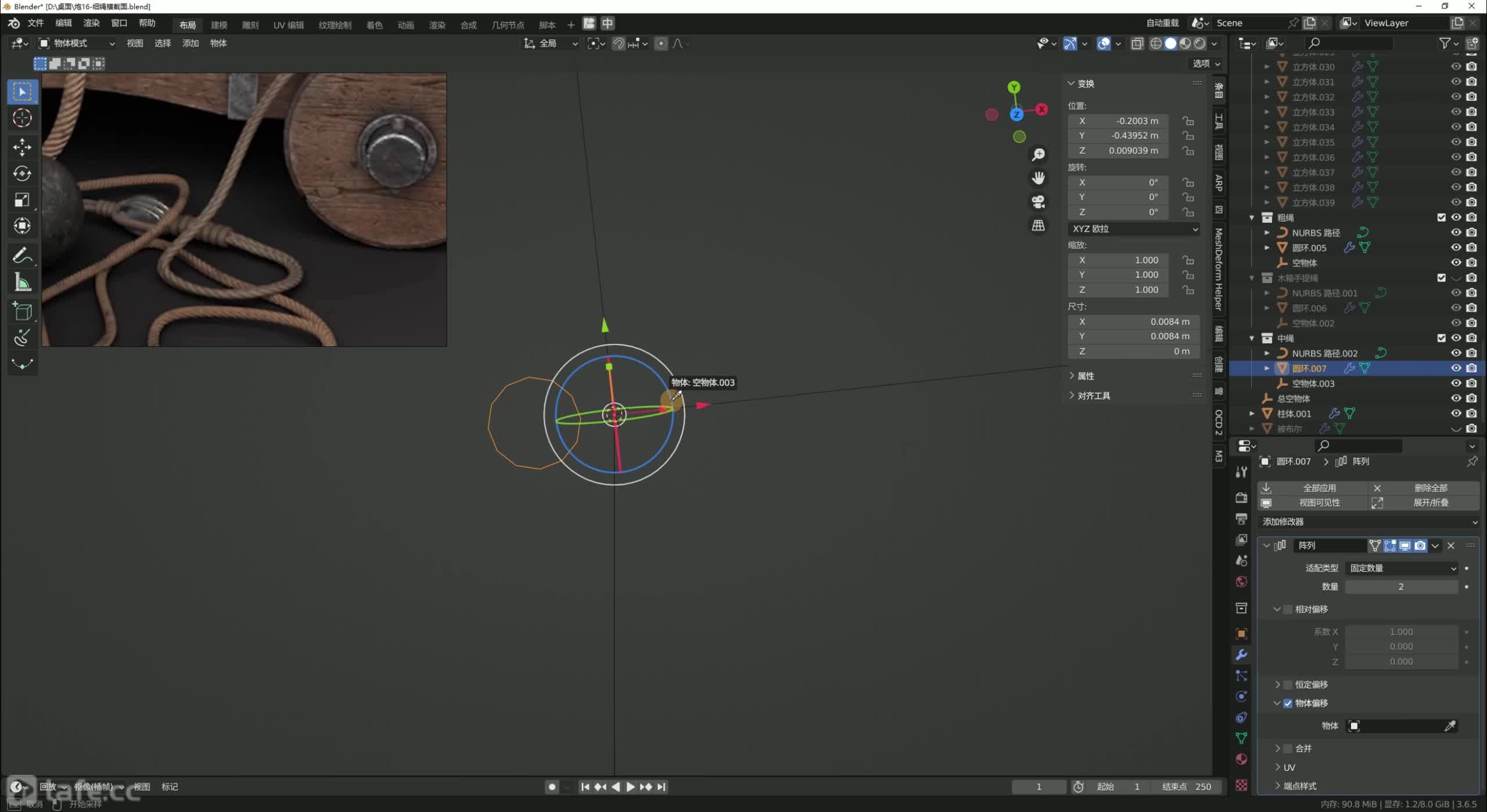Play the animation
Screen dimensions: 1487x812
pos(630,787)
